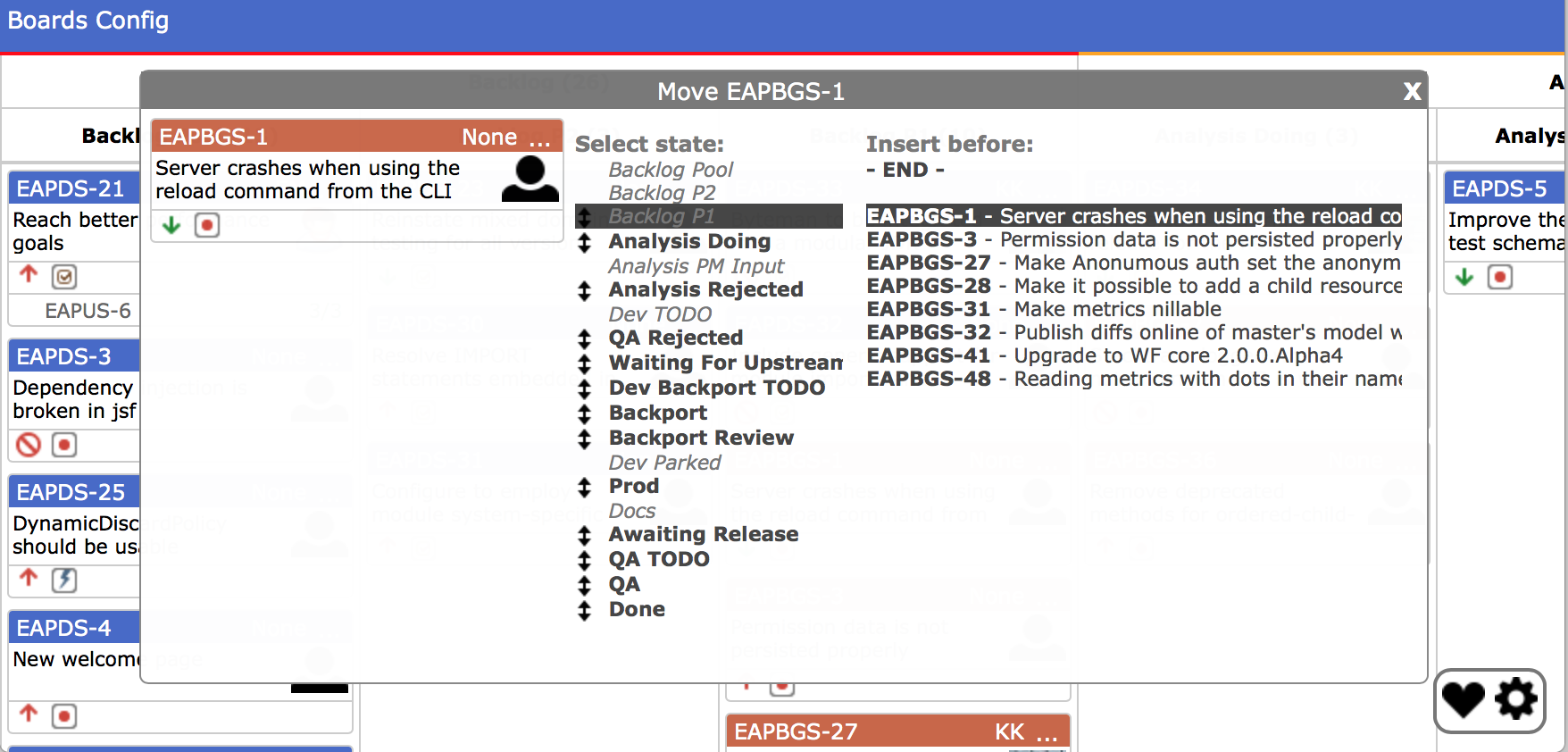Move issue to the Done state
The height and width of the screenshot is (752, 1568).
tap(636, 609)
